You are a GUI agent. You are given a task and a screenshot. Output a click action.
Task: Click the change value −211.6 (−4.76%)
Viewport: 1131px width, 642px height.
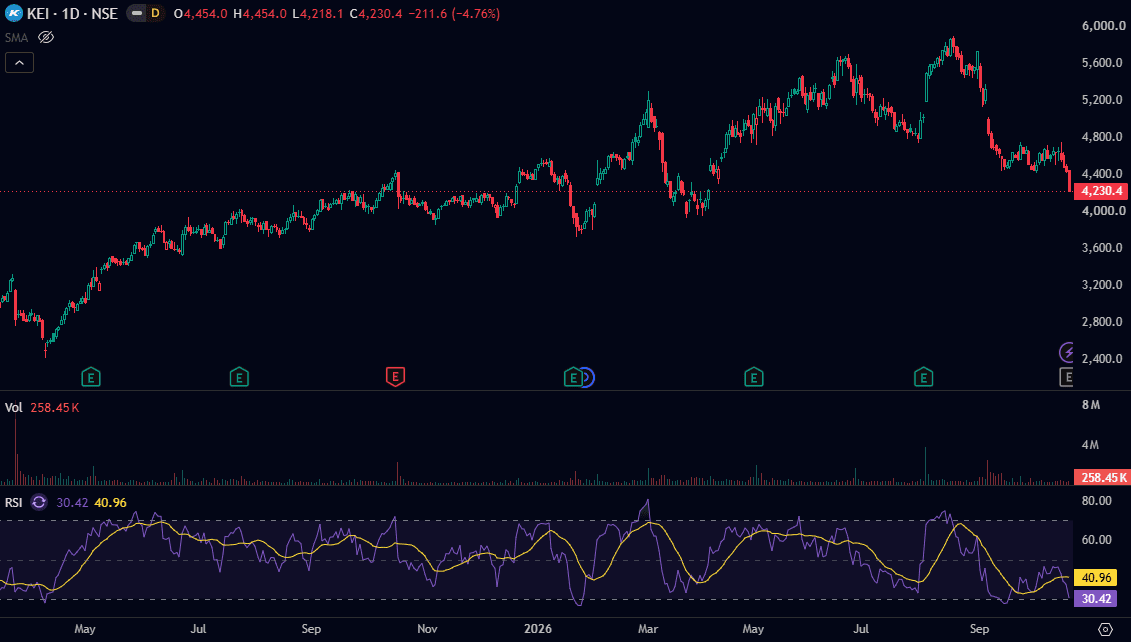[x=454, y=14]
